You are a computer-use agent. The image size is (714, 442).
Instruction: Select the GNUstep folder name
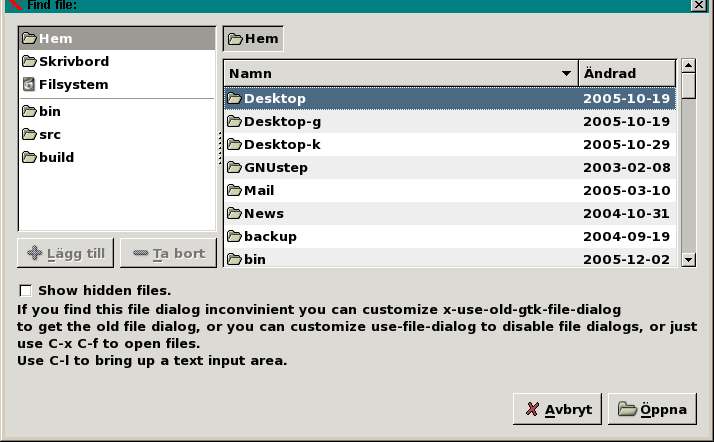click(x=276, y=168)
